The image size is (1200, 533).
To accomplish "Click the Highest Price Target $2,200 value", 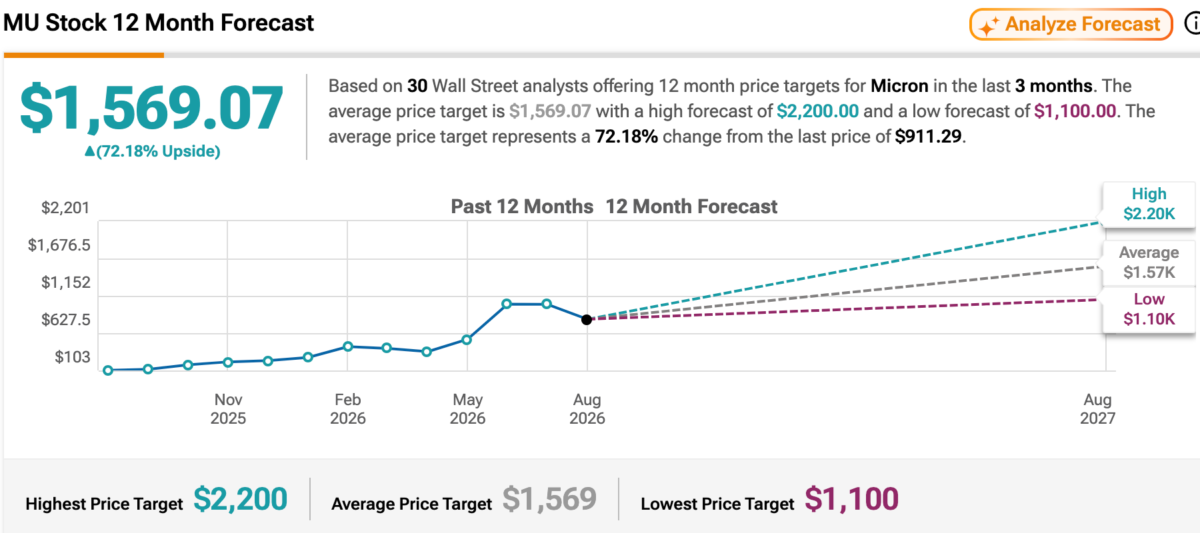I will pyautogui.click(x=241, y=499).
